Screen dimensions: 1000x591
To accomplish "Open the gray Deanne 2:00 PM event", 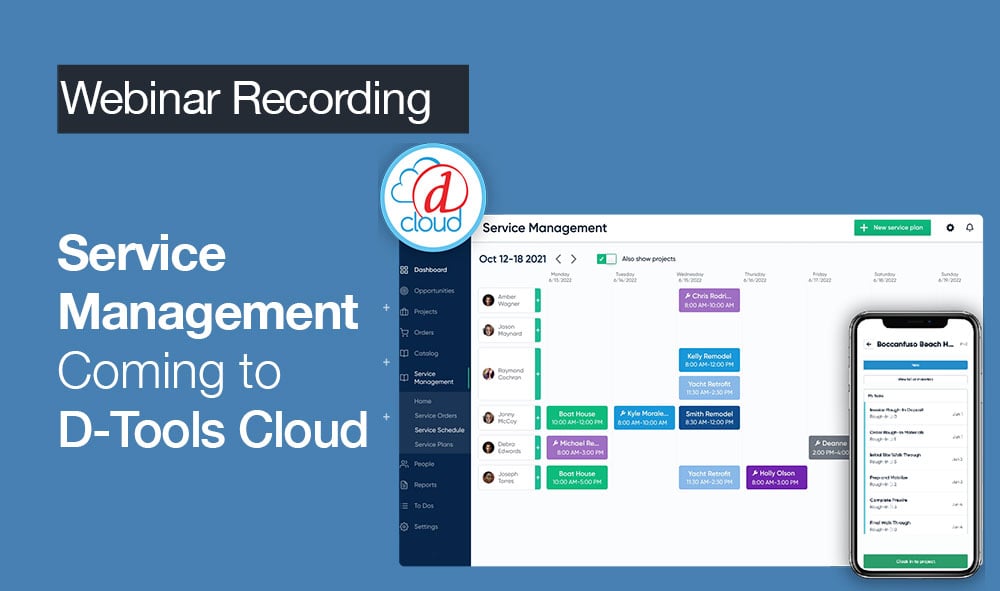I will point(829,448).
